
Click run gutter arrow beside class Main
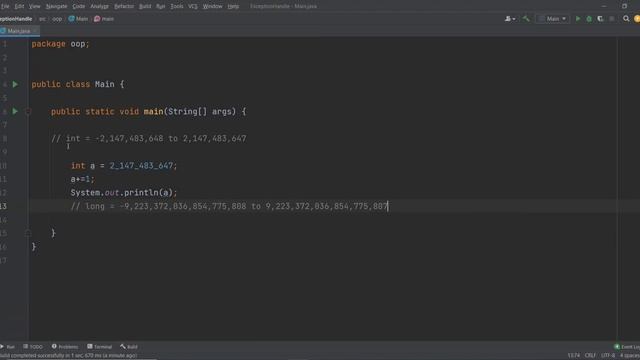tap(15, 84)
